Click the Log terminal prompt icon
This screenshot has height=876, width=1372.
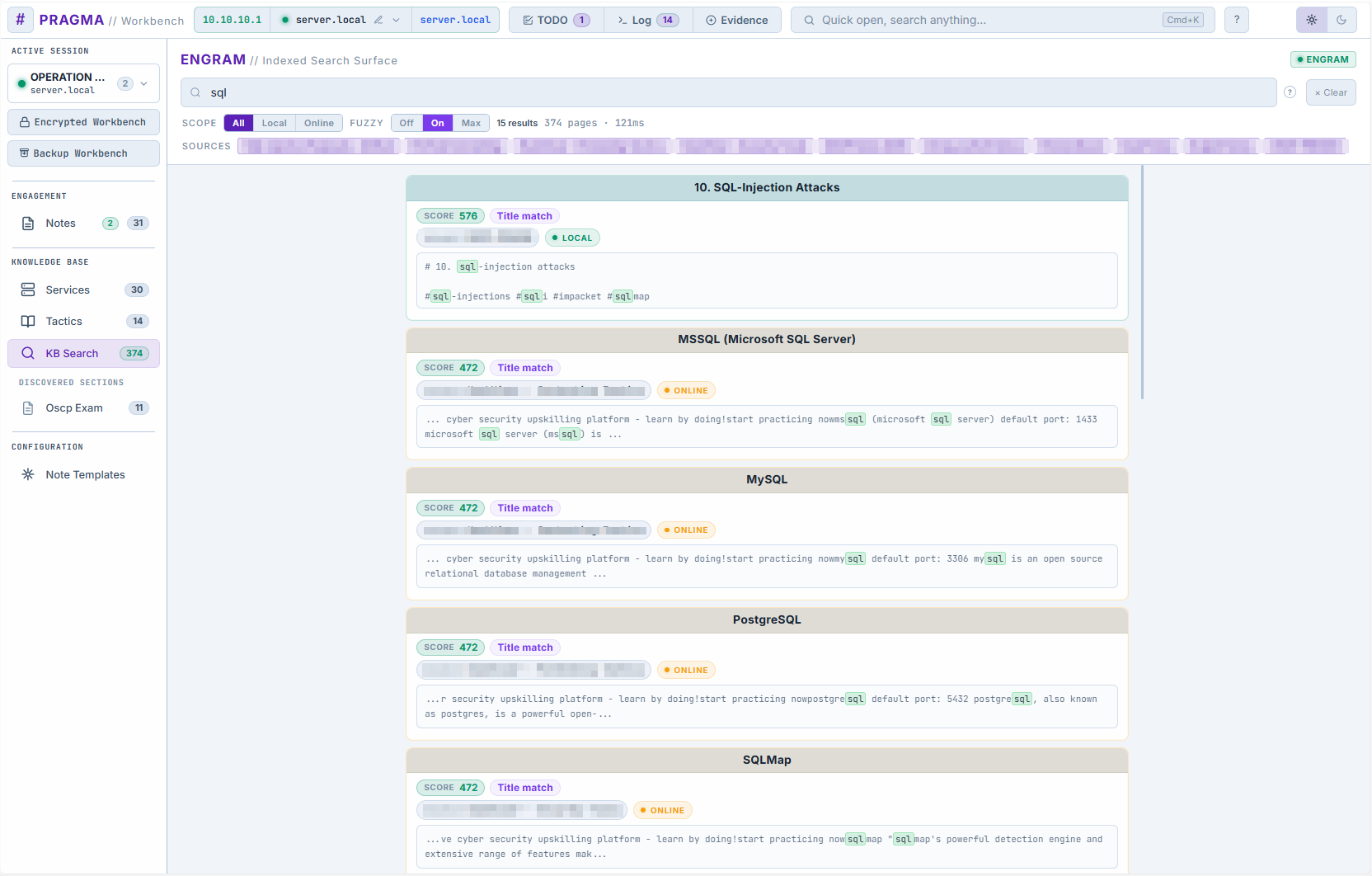click(623, 20)
